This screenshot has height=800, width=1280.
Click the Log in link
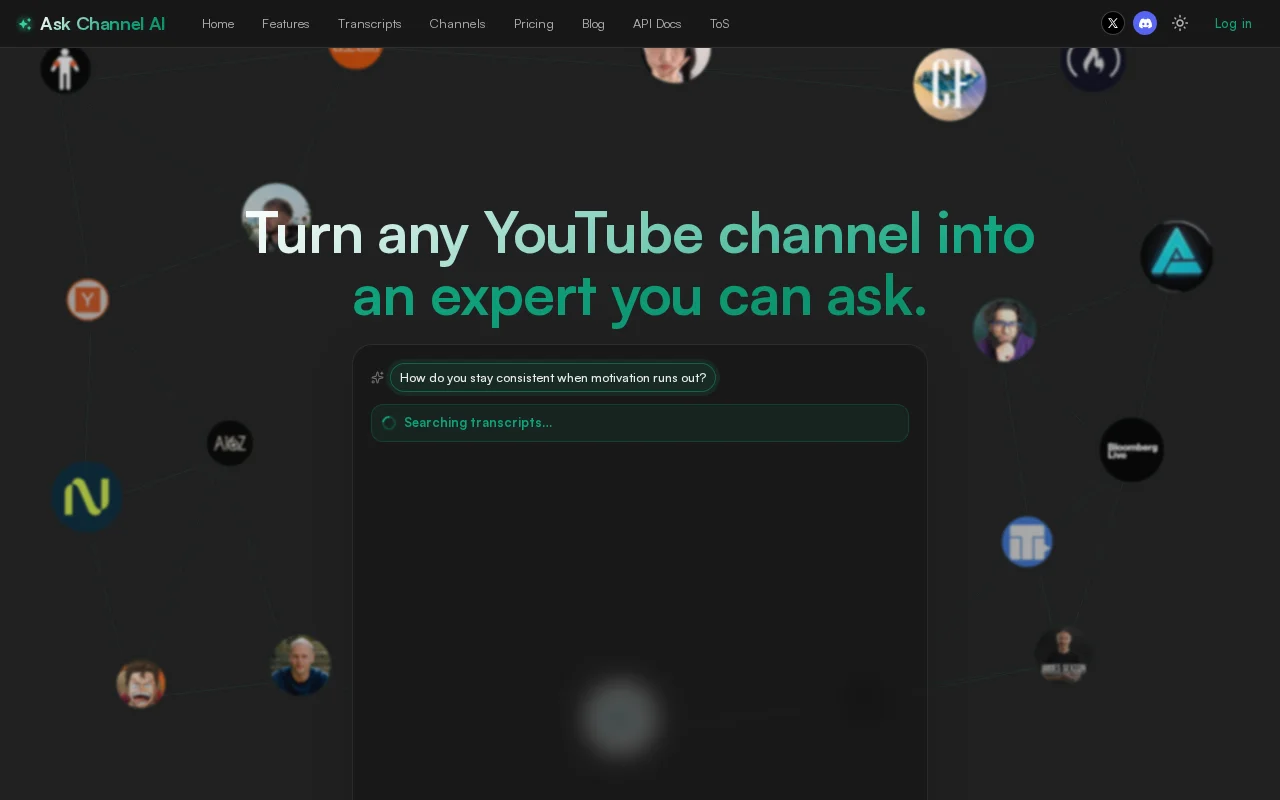coord(1233,24)
